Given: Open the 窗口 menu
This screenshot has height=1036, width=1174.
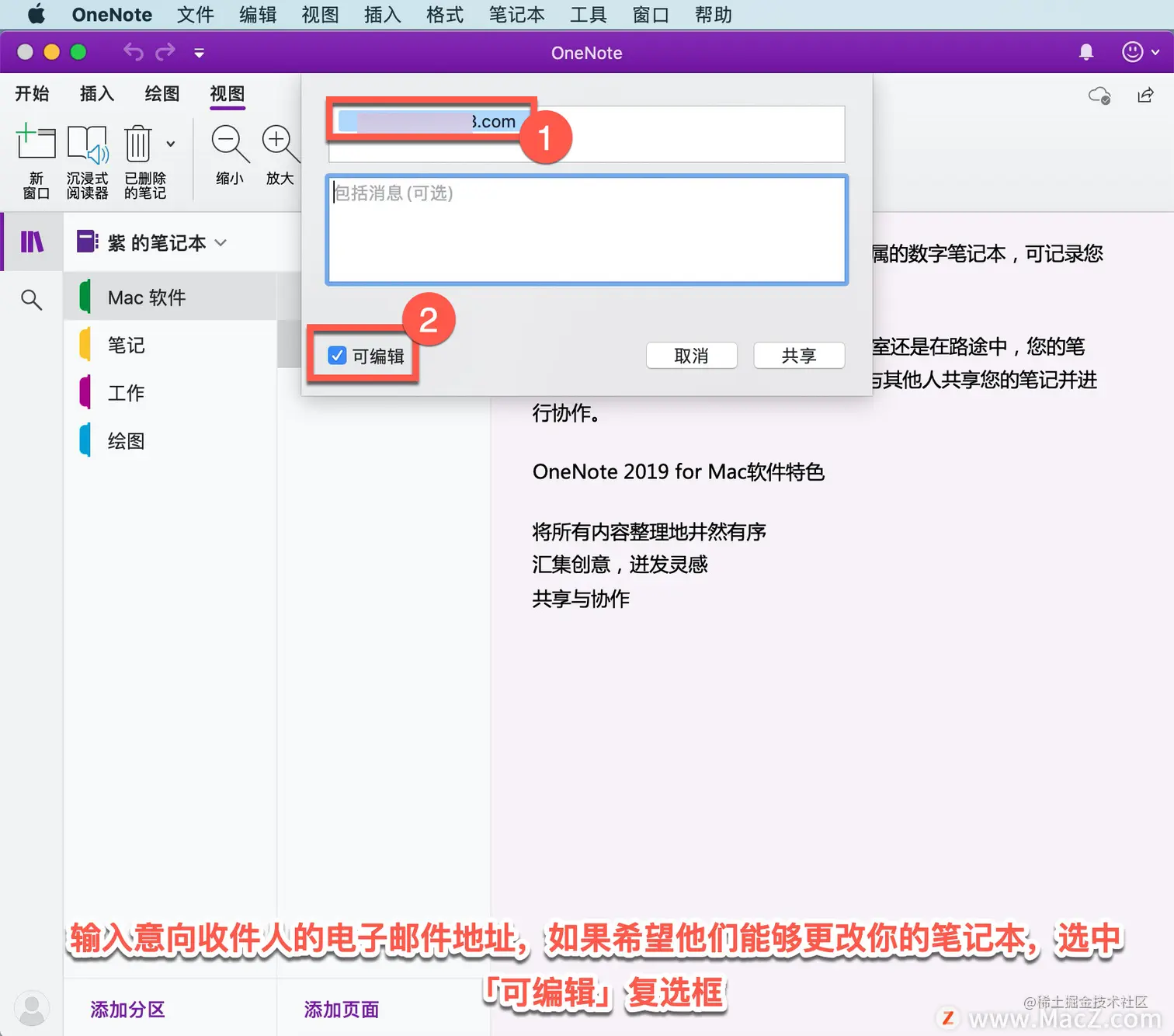Looking at the screenshot, I should 651,15.
